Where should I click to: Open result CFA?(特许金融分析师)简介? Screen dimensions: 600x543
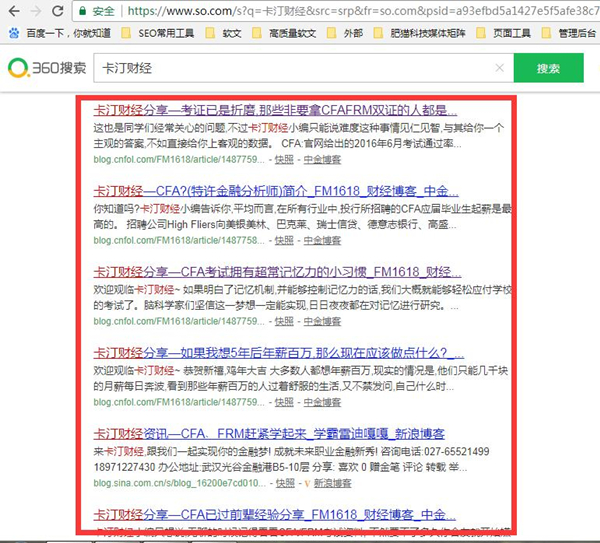[276, 191]
